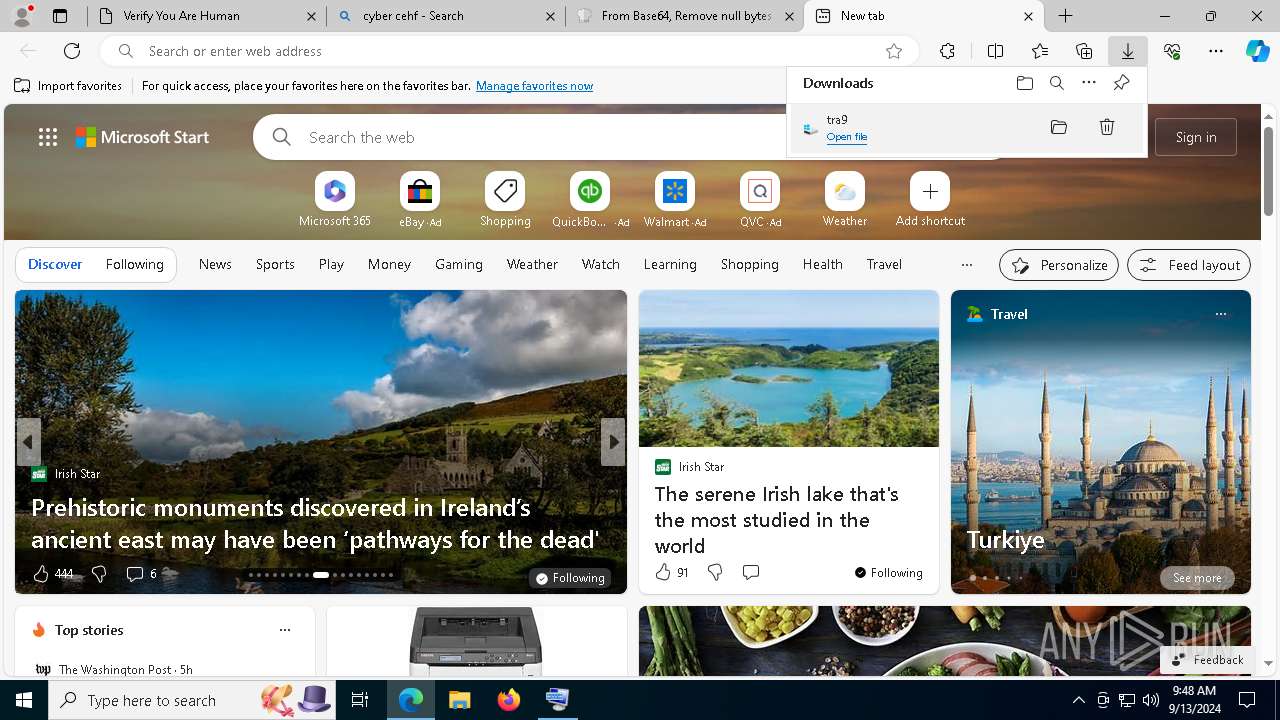The image size is (1280, 720).
Task: Click Open file link for tra9
Action: pyautogui.click(x=846, y=137)
